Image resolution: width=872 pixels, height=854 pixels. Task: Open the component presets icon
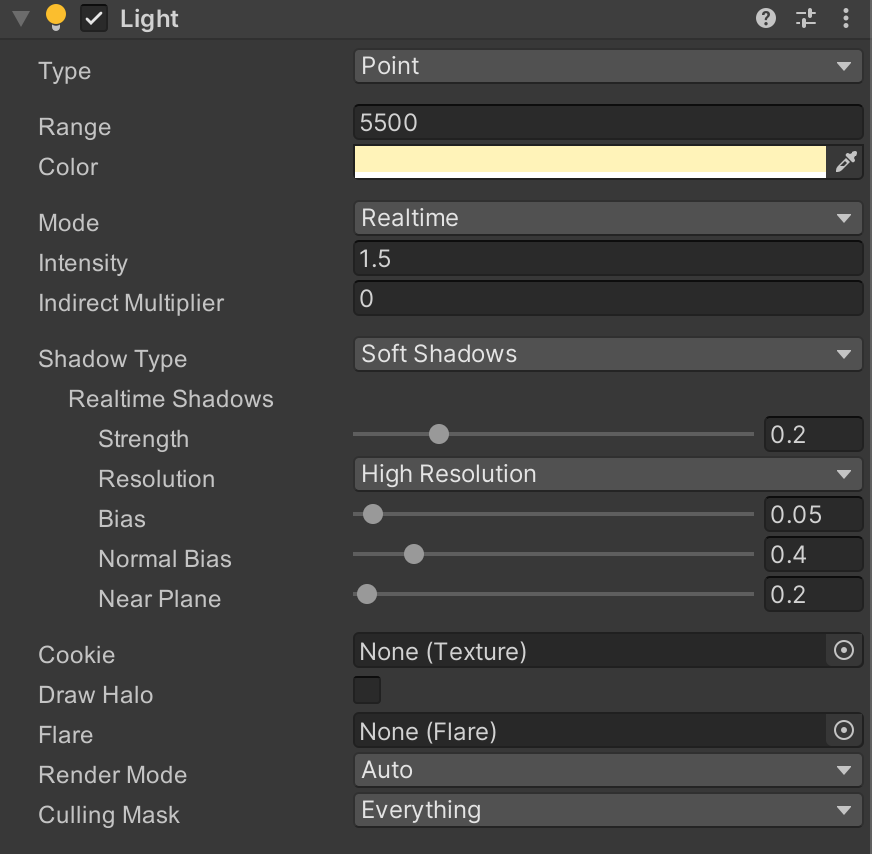[806, 18]
